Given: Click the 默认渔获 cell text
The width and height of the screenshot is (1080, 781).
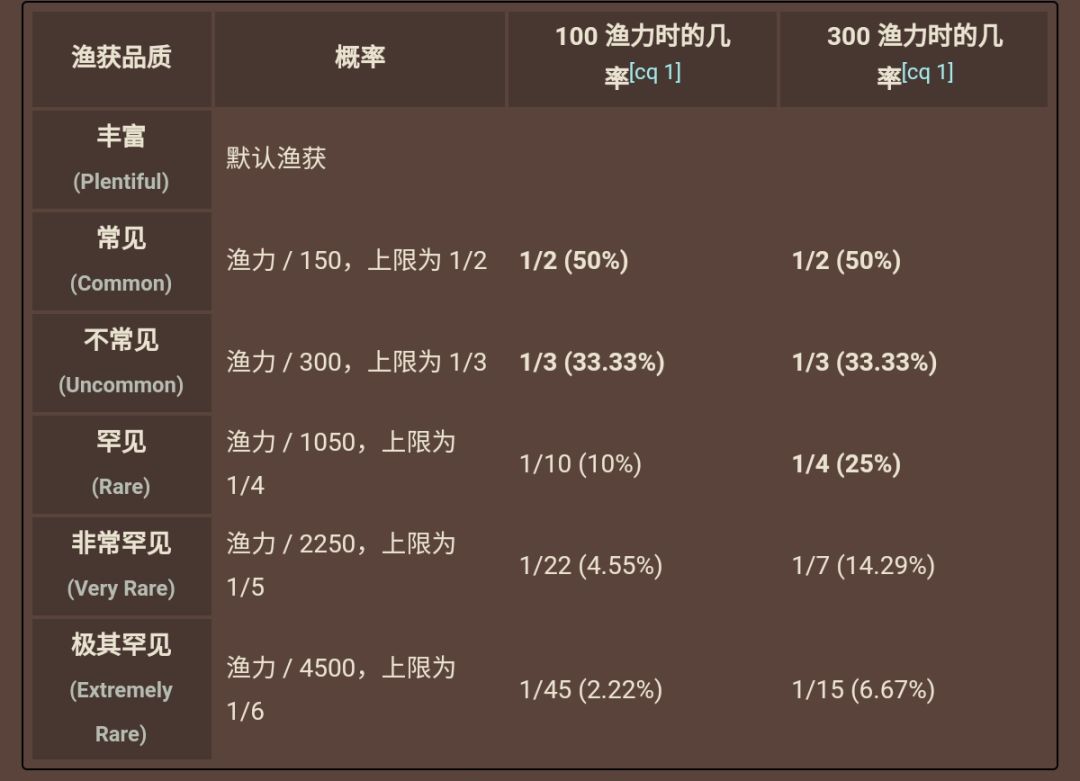Looking at the screenshot, I should point(276,159).
